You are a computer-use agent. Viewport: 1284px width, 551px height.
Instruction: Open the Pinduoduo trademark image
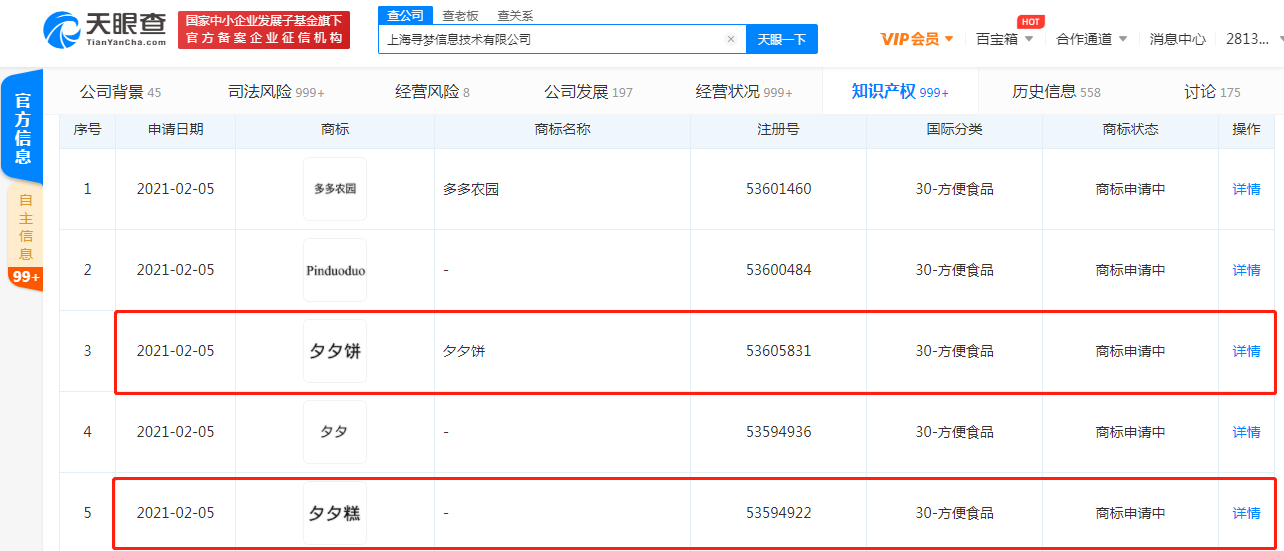tap(335, 270)
